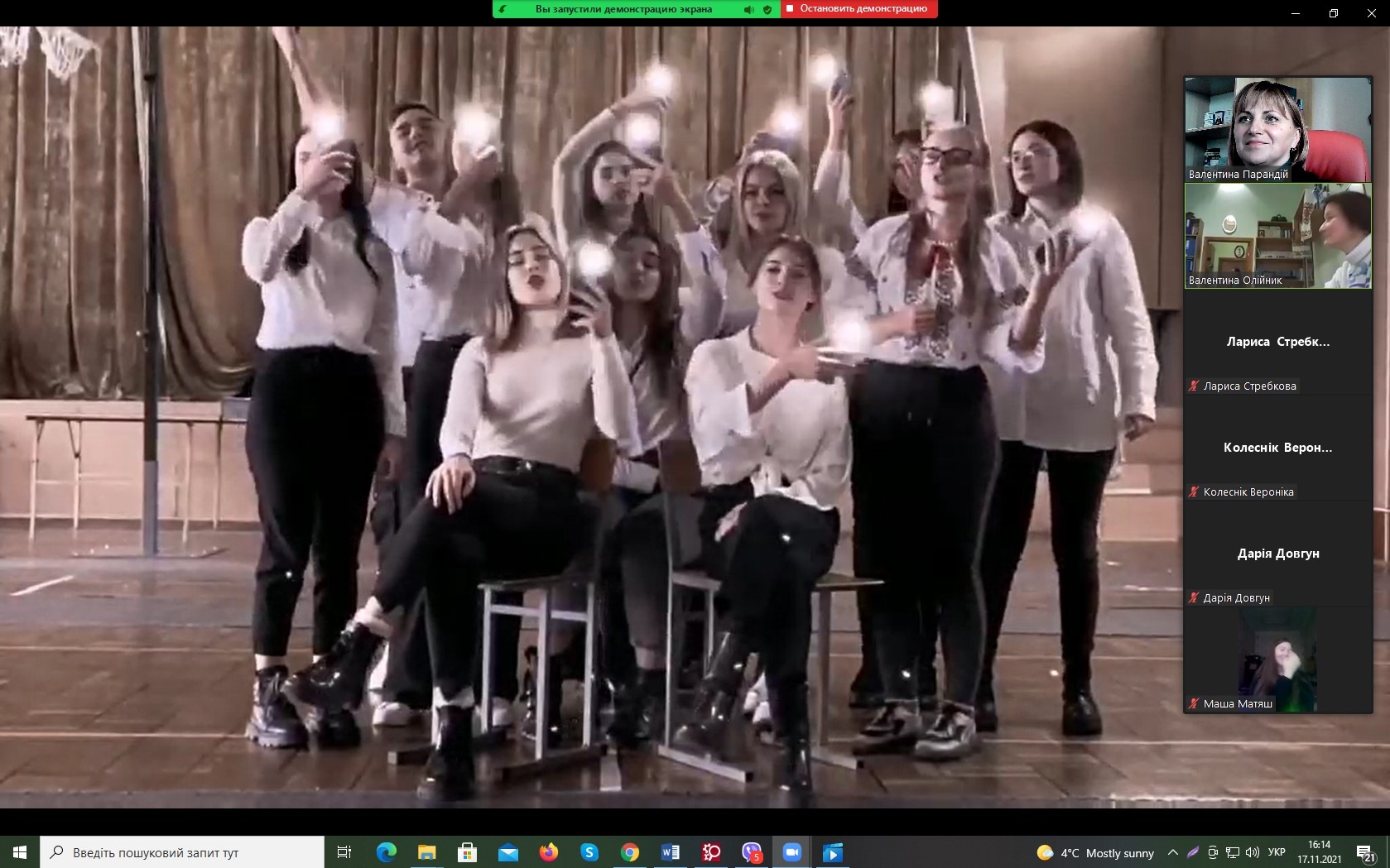
Task: Open Google Chrome from the taskbar
Action: (x=630, y=852)
